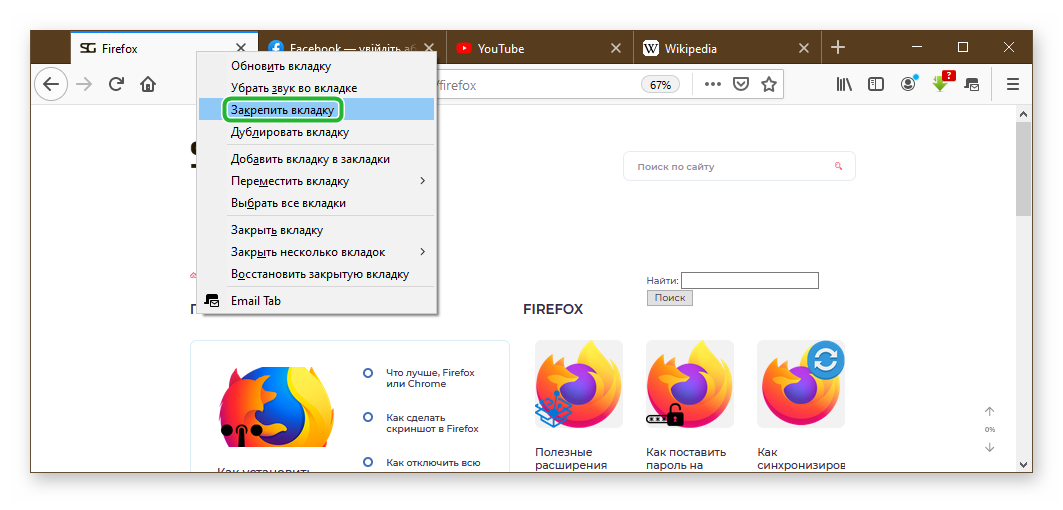
Task: Choose Восстановить закрытую вкладку
Action: 317,274
